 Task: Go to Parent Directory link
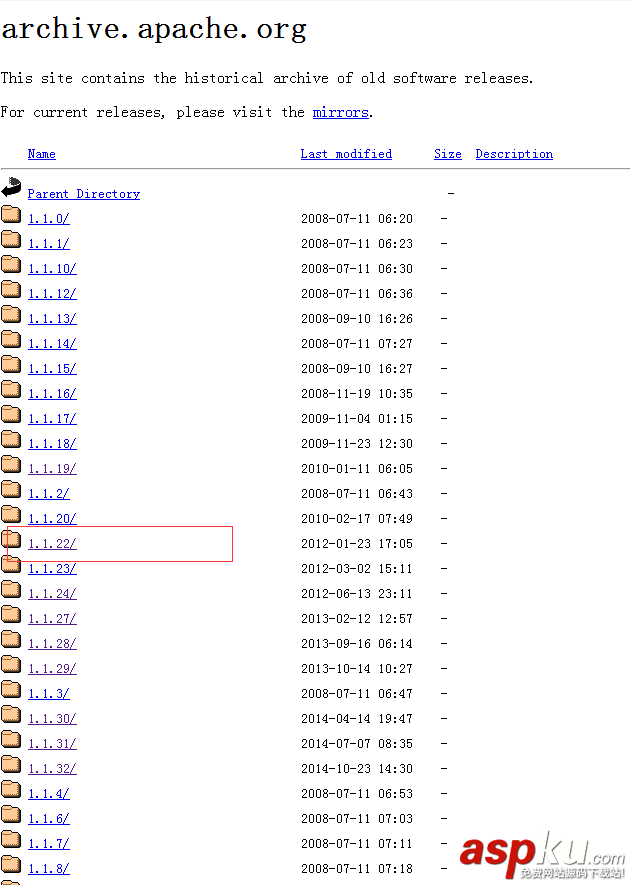[x=84, y=194]
